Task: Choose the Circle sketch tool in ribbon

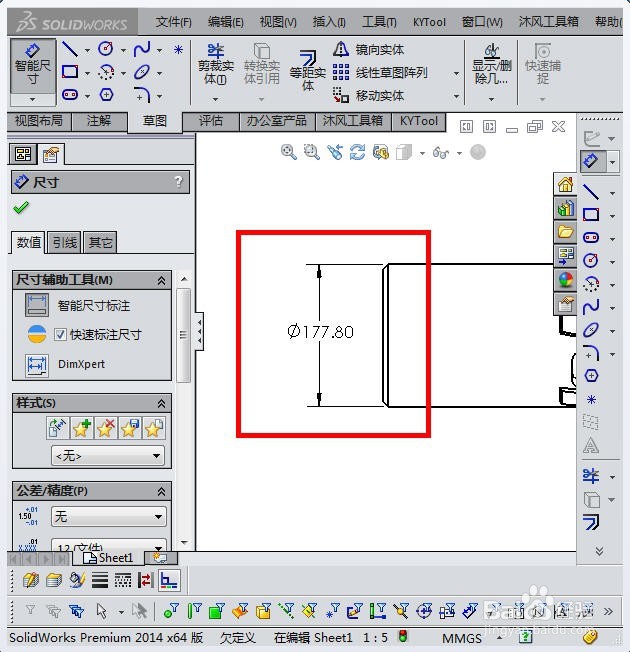Action: click(x=106, y=49)
